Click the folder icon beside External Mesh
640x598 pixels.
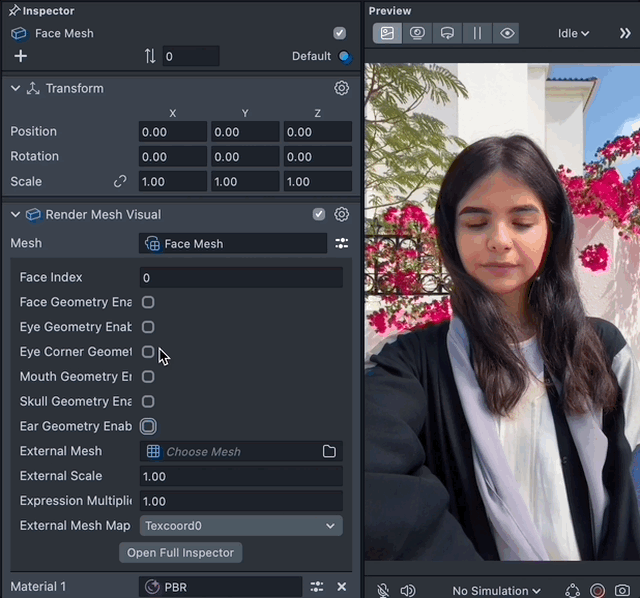click(329, 452)
